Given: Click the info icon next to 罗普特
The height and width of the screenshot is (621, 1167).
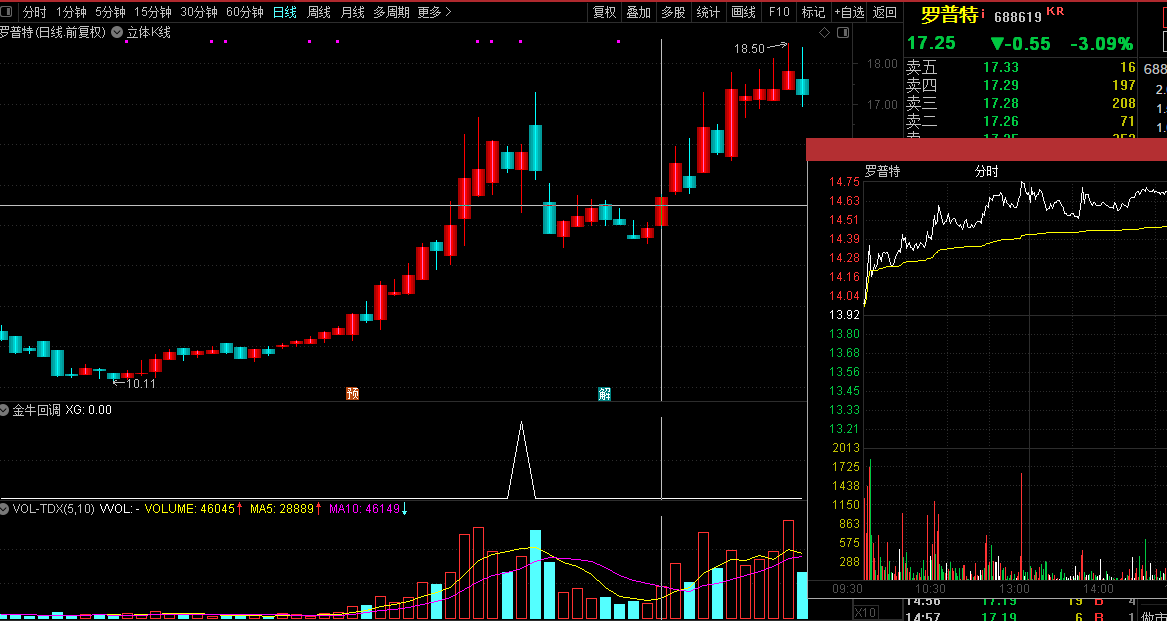Looking at the screenshot, I should (983, 14).
